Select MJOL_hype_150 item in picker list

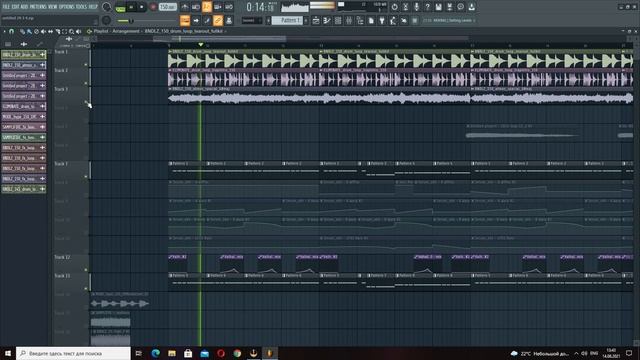pos(24,117)
